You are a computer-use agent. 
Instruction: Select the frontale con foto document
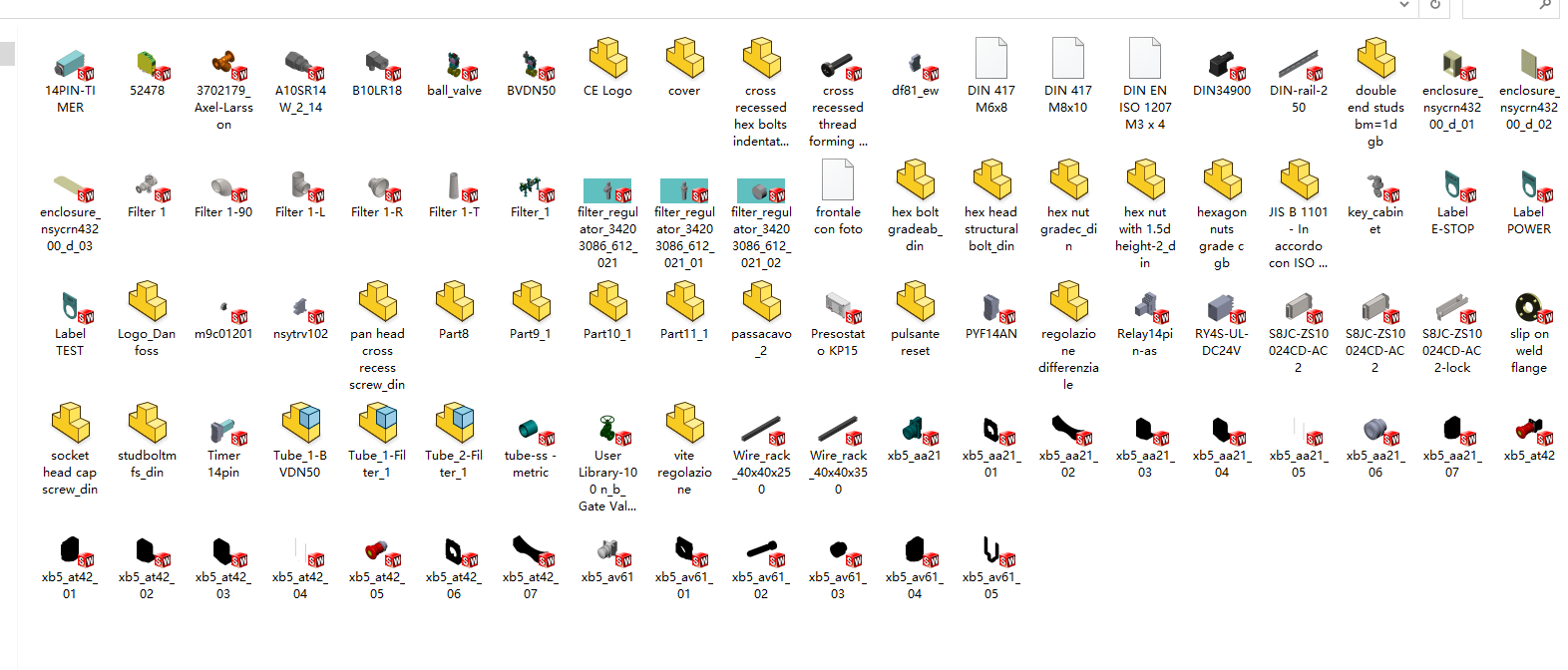838,180
